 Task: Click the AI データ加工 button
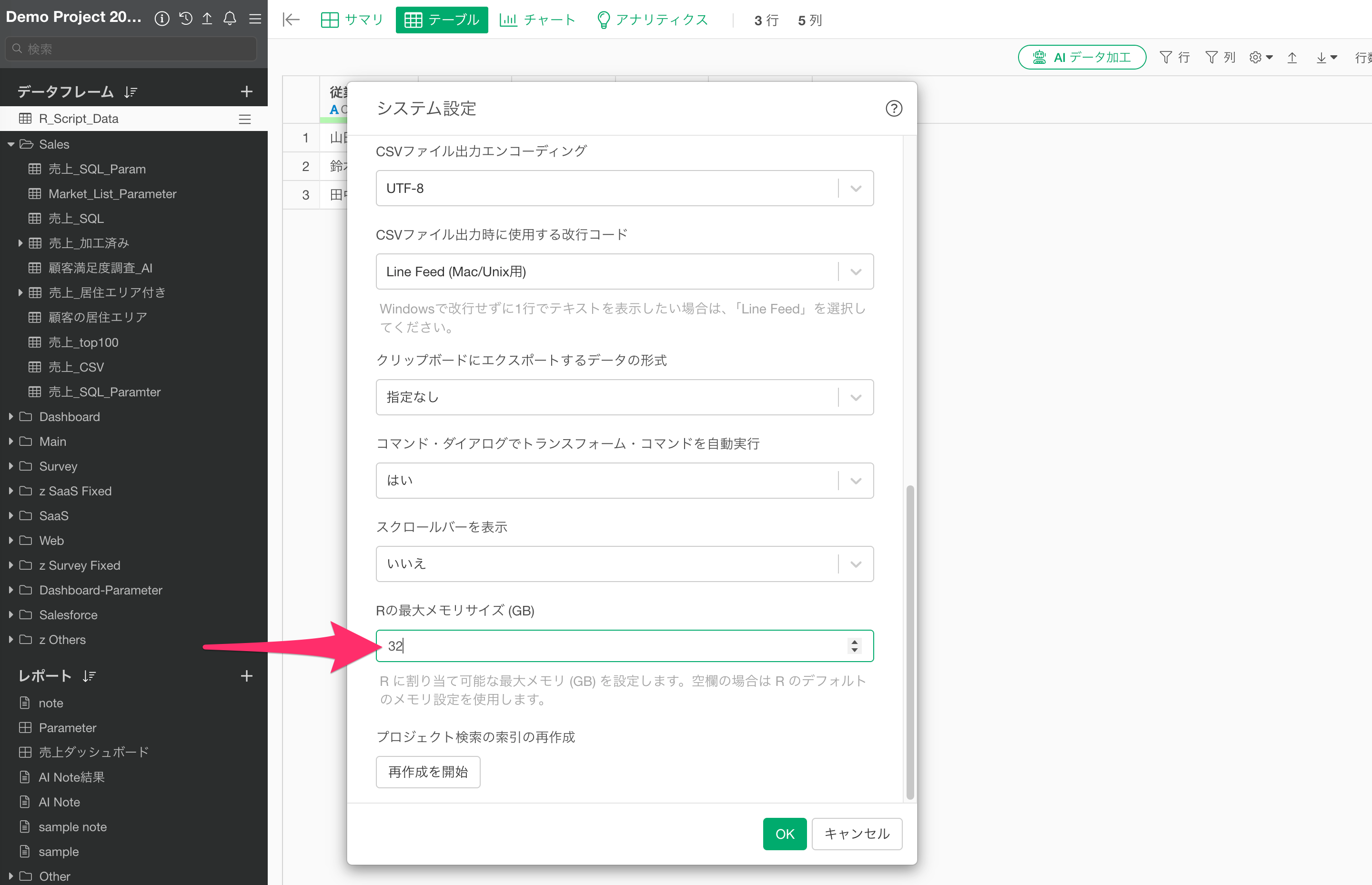(1082, 58)
